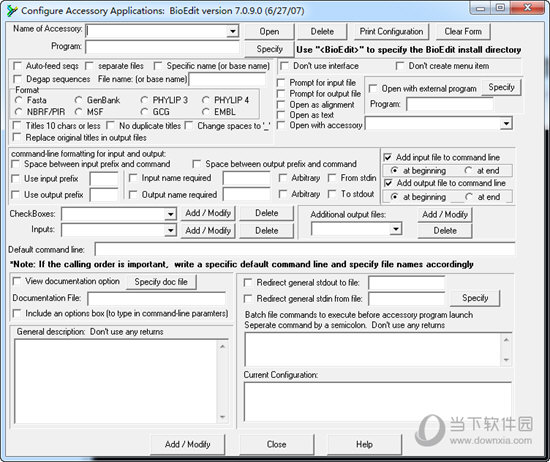Click the Specify doc file button

pos(161,282)
